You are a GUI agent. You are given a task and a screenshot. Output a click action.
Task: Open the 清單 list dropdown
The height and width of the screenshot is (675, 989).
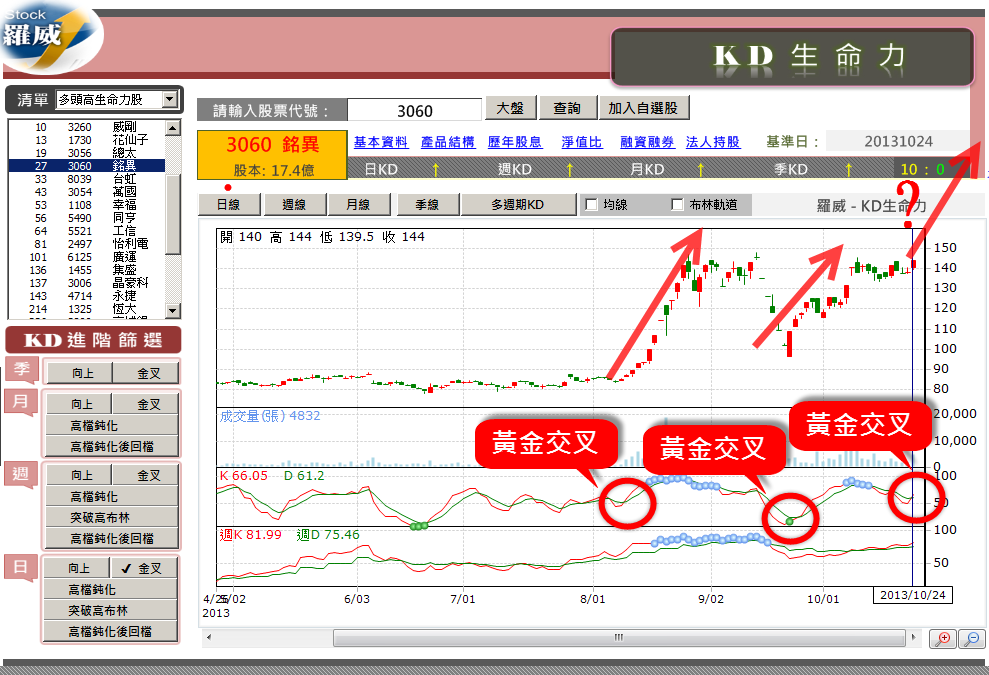click(169, 99)
